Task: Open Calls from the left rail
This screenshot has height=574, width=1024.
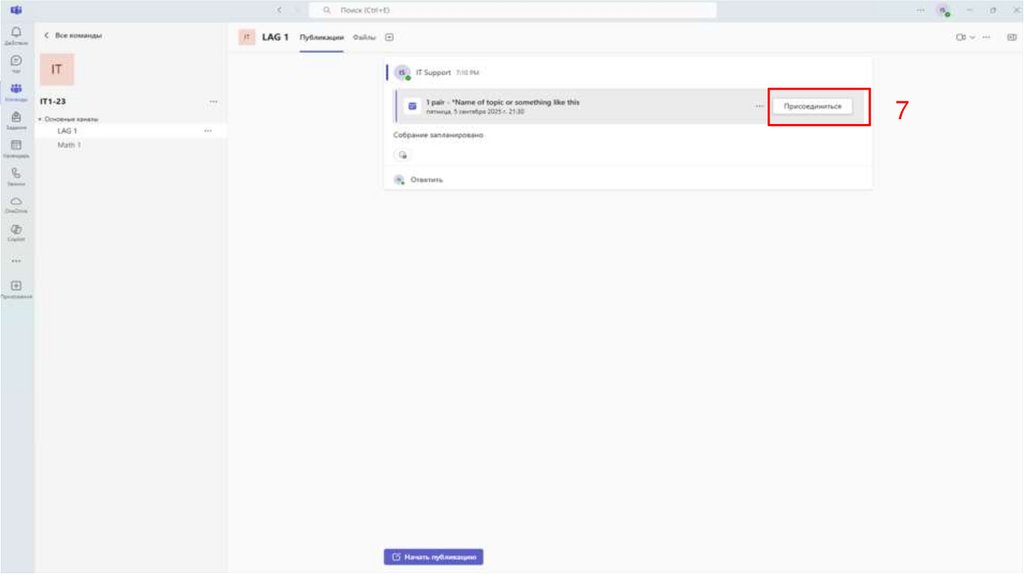Action: click(16, 176)
